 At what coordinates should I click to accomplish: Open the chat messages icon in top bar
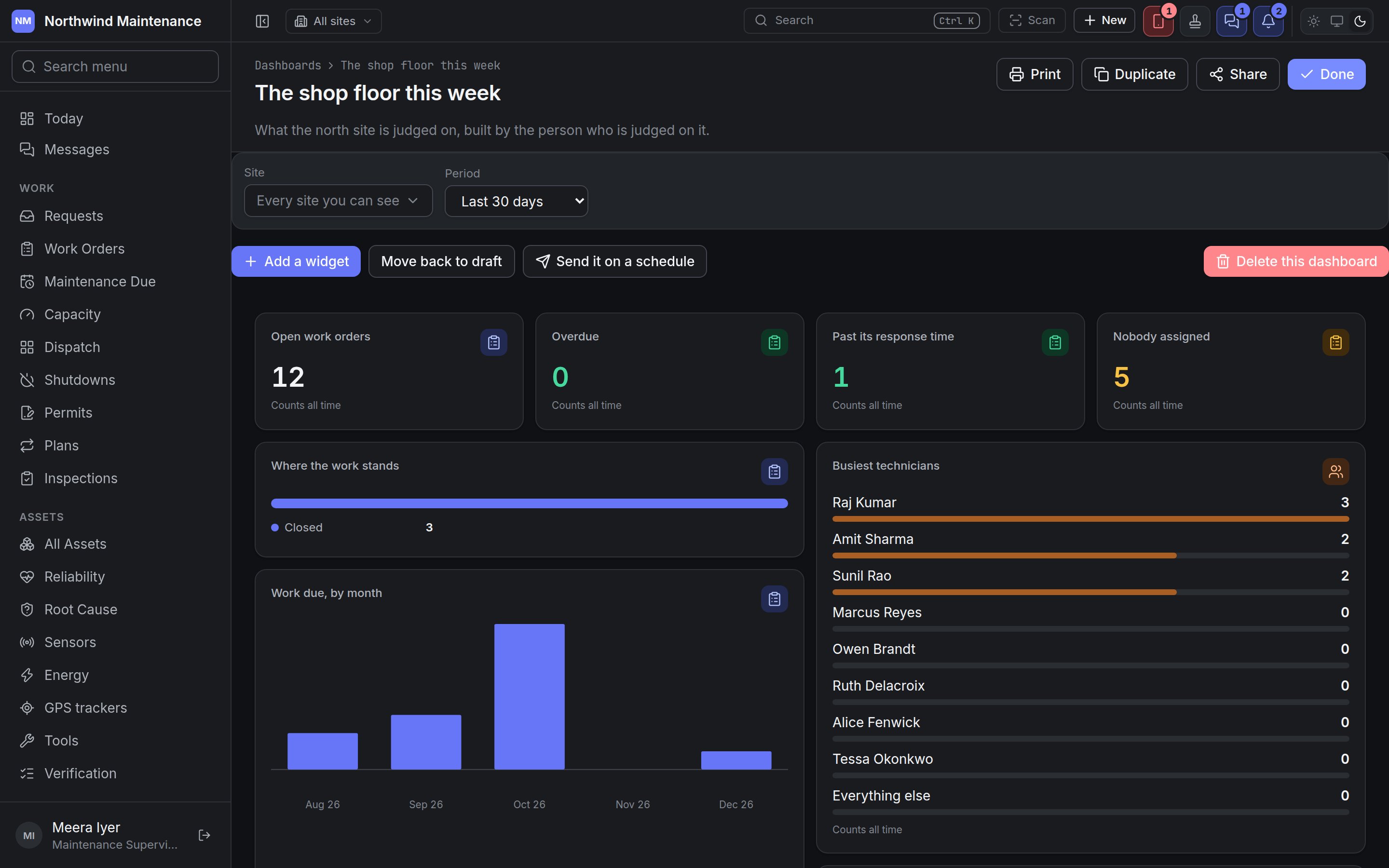pyautogui.click(x=1231, y=21)
